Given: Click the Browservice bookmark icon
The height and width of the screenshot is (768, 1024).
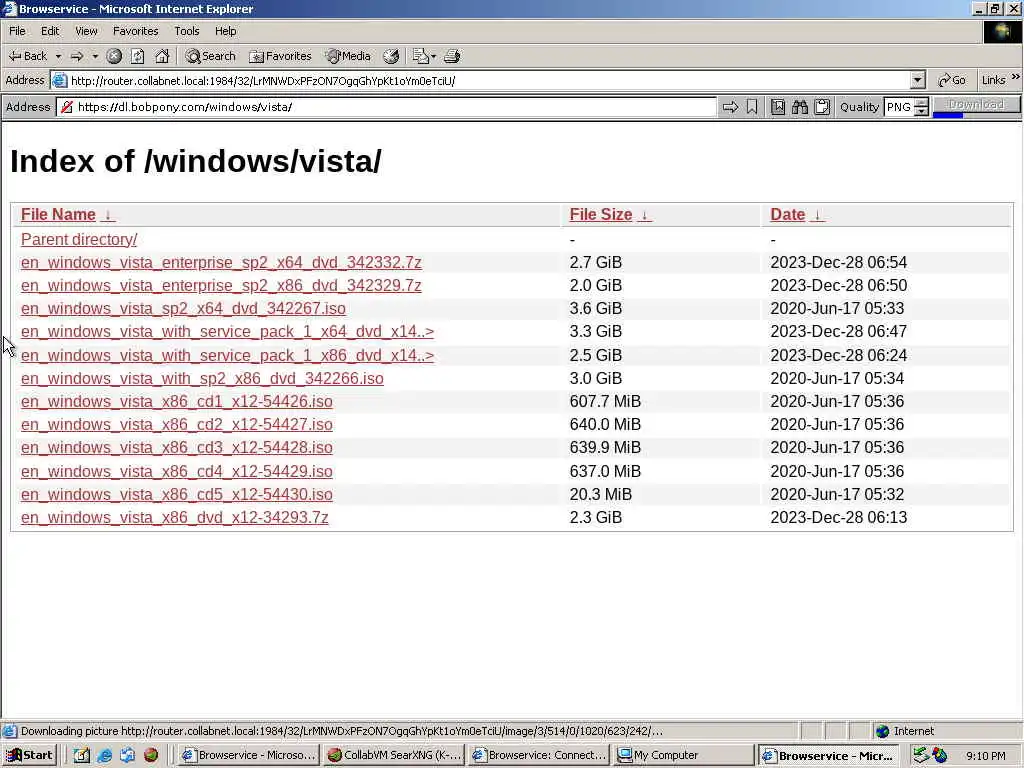Looking at the screenshot, I should point(752,106).
